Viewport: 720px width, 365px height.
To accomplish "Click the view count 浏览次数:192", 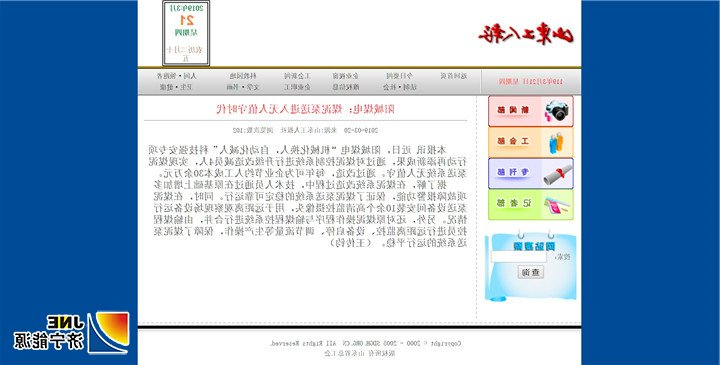I will click(253, 130).
